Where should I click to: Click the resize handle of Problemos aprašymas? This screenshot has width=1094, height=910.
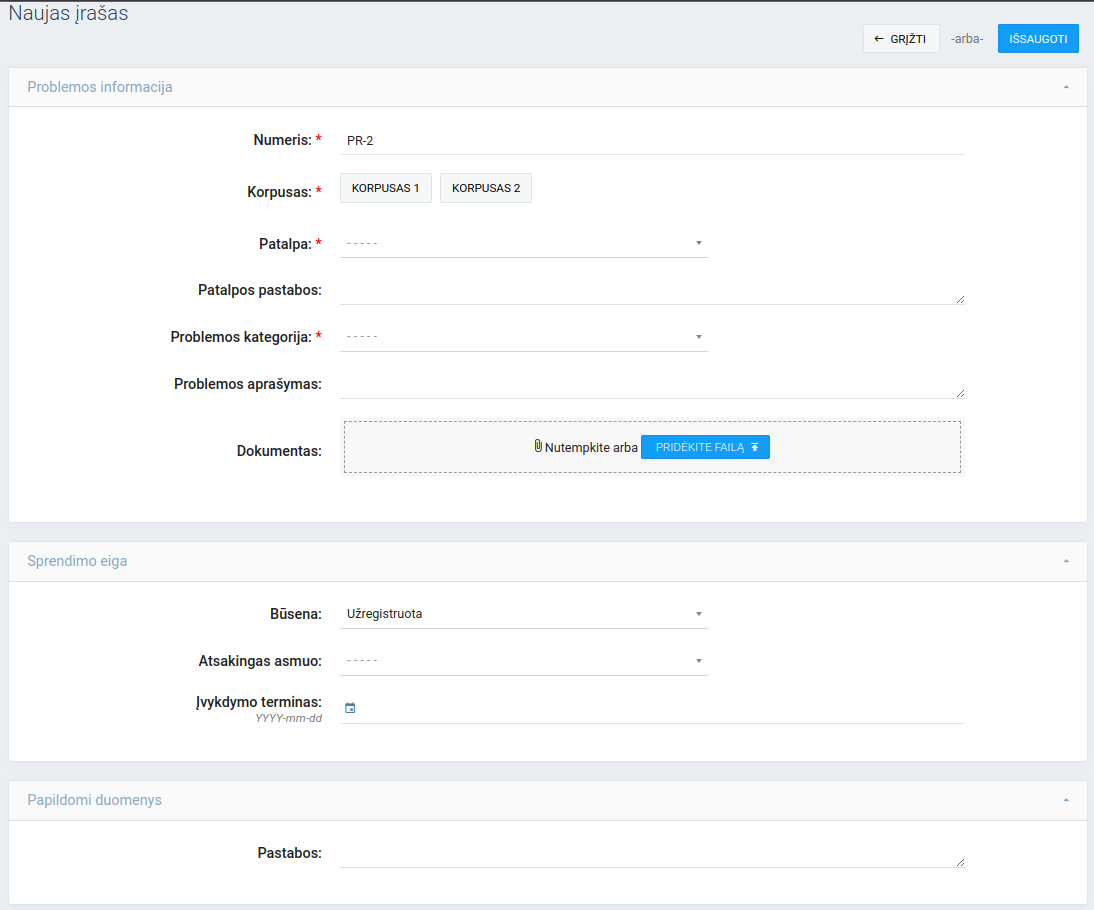960,393
